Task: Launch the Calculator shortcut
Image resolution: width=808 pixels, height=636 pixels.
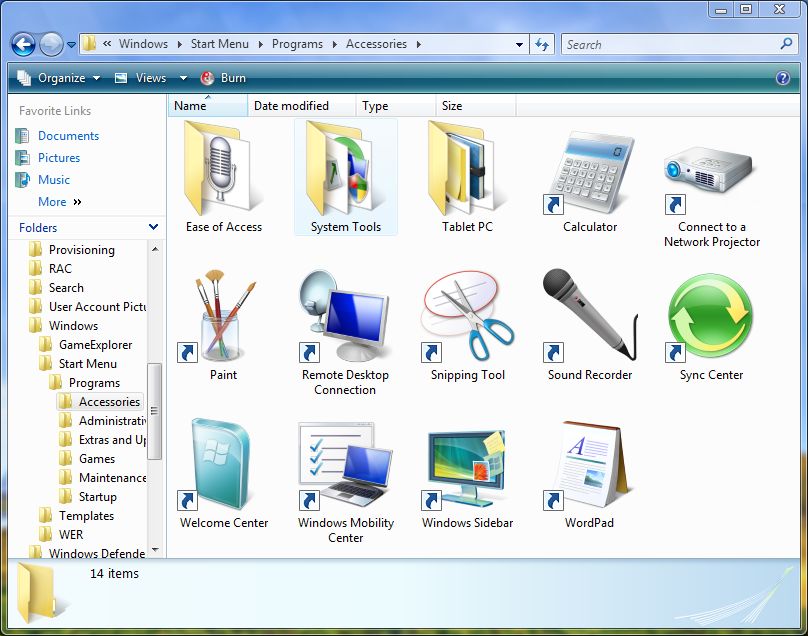Action: tap(590, 180)
